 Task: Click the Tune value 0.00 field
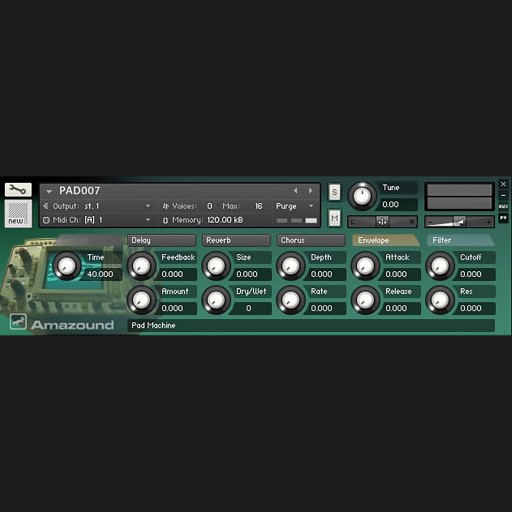tap(397, 204)
